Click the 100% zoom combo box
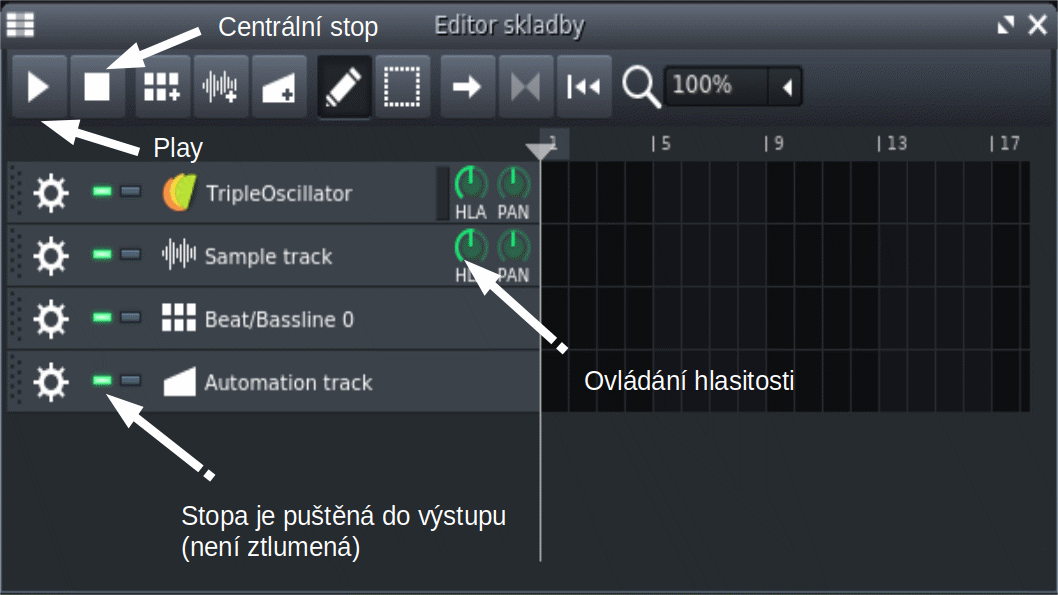This screenshot has width=1058, height=595. click(716, 86)
